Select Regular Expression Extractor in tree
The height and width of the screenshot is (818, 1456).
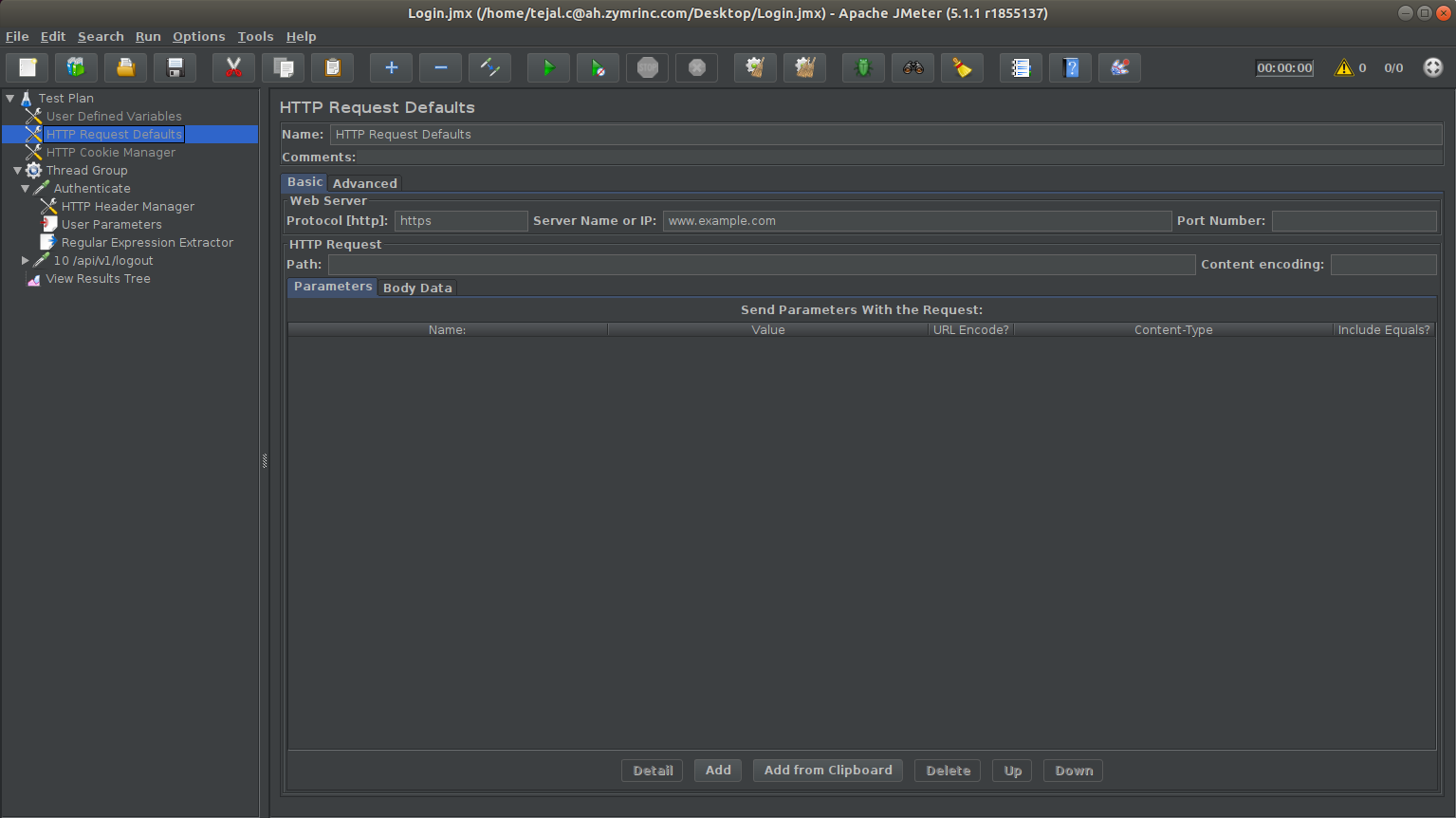pos(147,242)
